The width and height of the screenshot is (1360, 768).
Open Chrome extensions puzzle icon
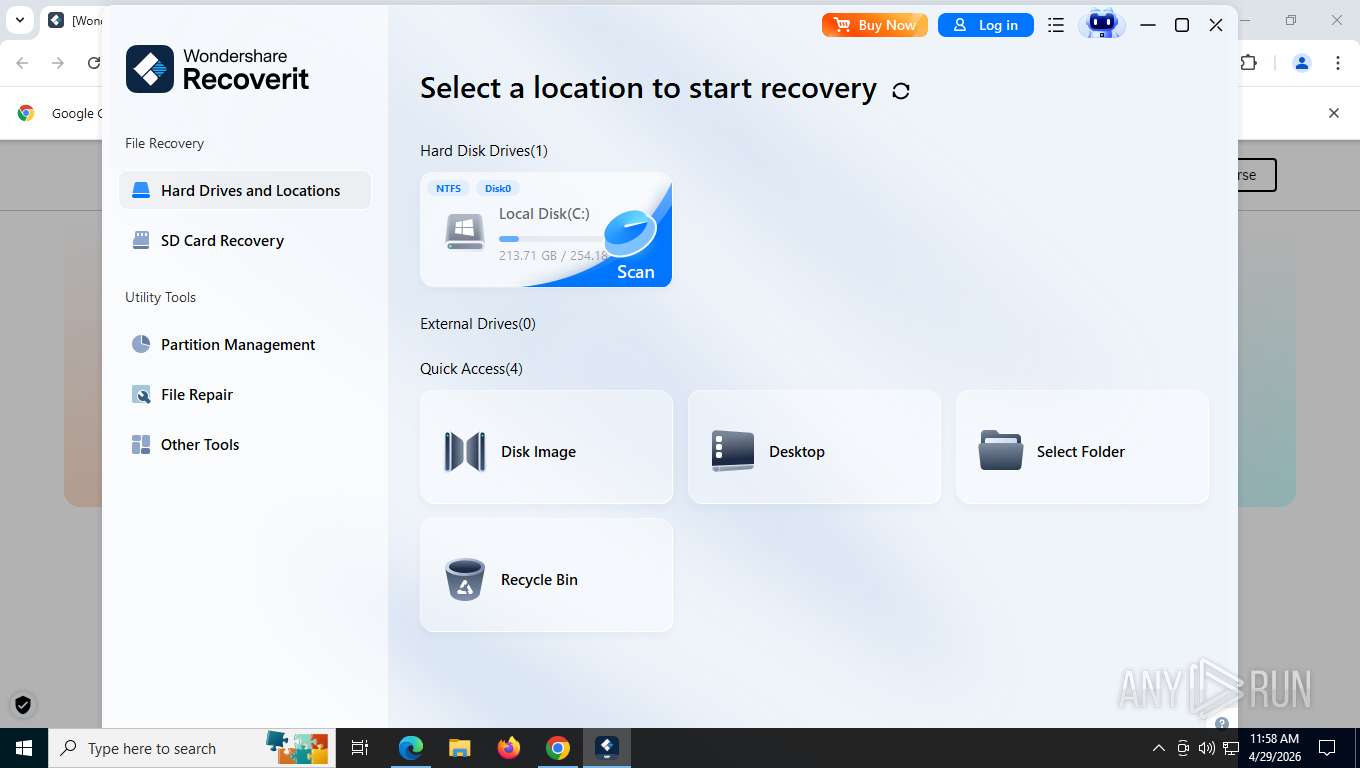tap(1249, 63)
